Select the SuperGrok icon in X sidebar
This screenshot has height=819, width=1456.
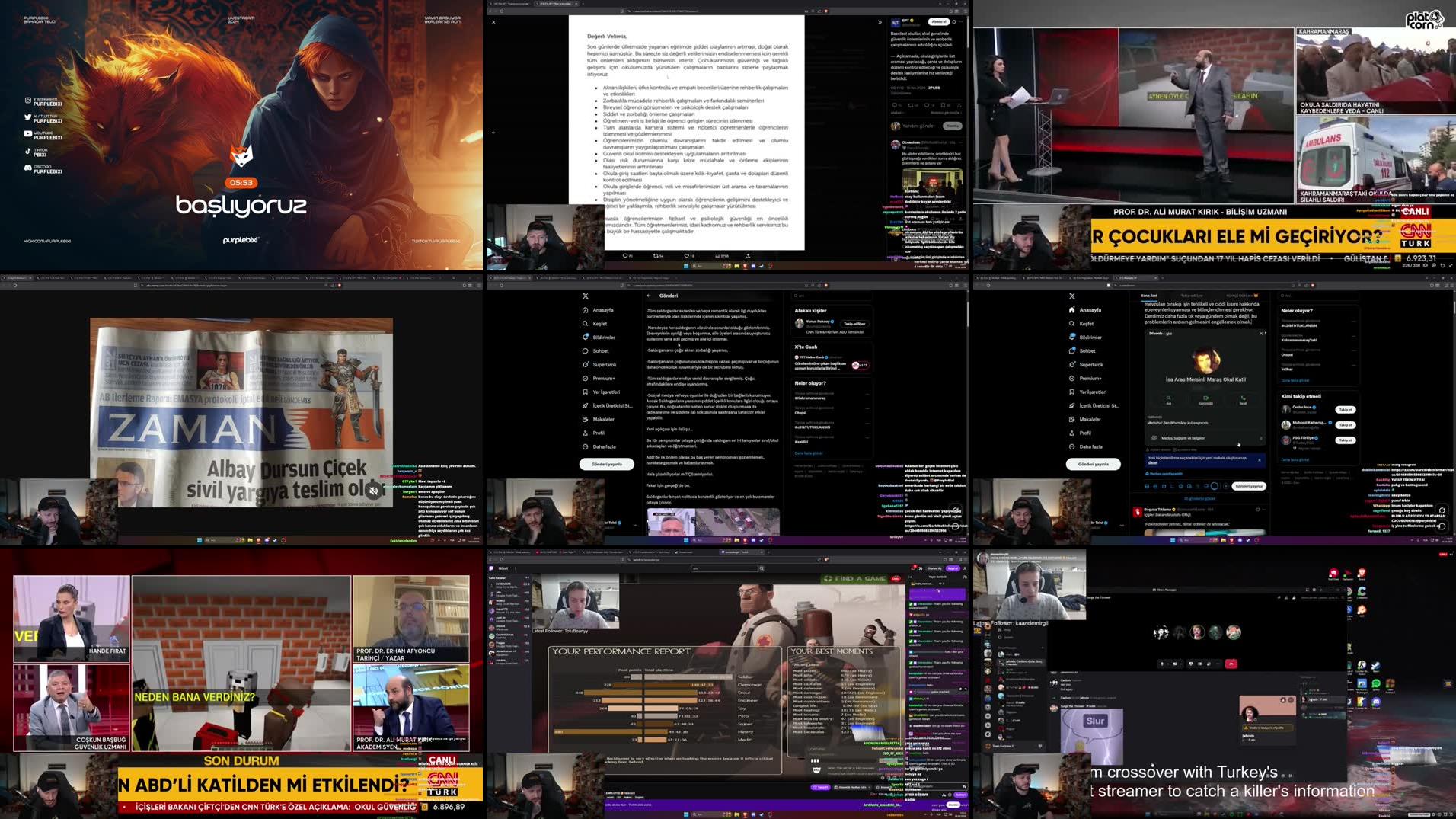[1071, 364]
